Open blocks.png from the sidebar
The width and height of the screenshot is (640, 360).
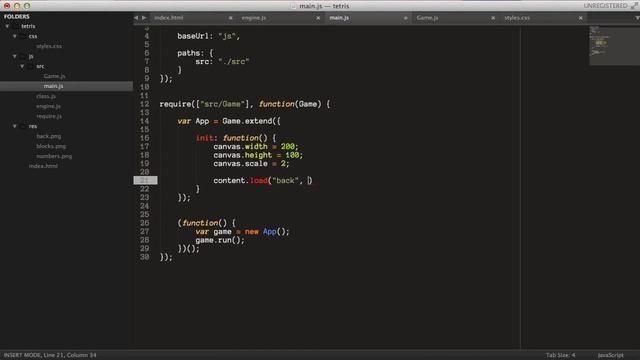pos(51,146)
